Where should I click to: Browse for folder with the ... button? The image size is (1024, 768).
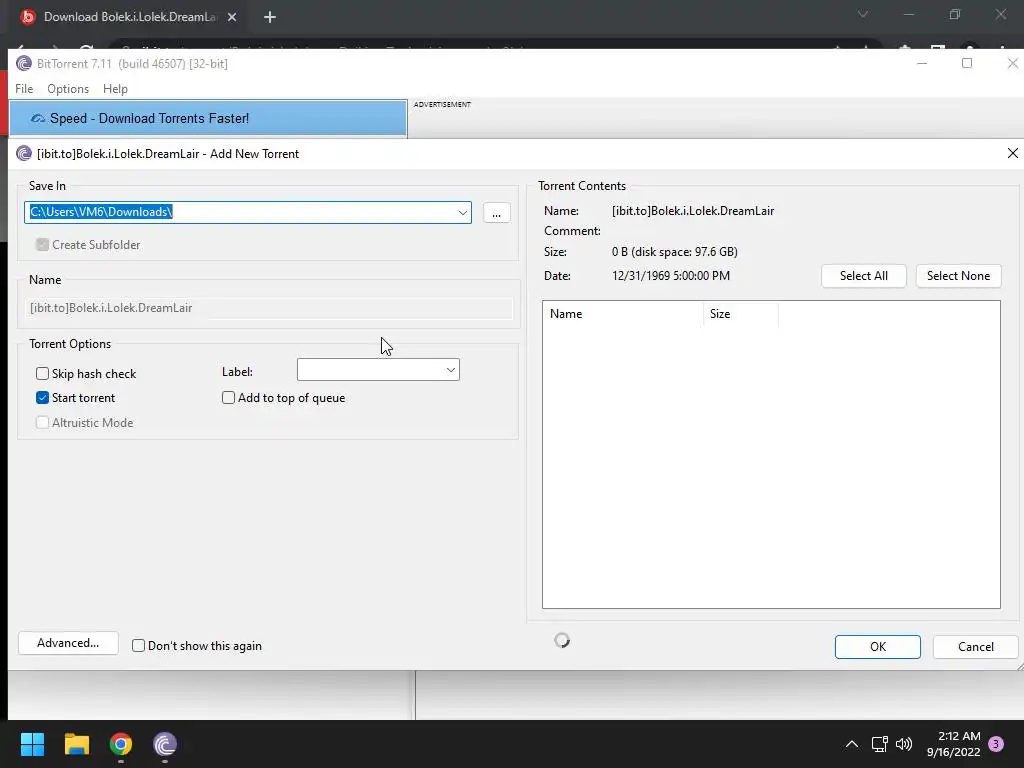tap(497, 213)
